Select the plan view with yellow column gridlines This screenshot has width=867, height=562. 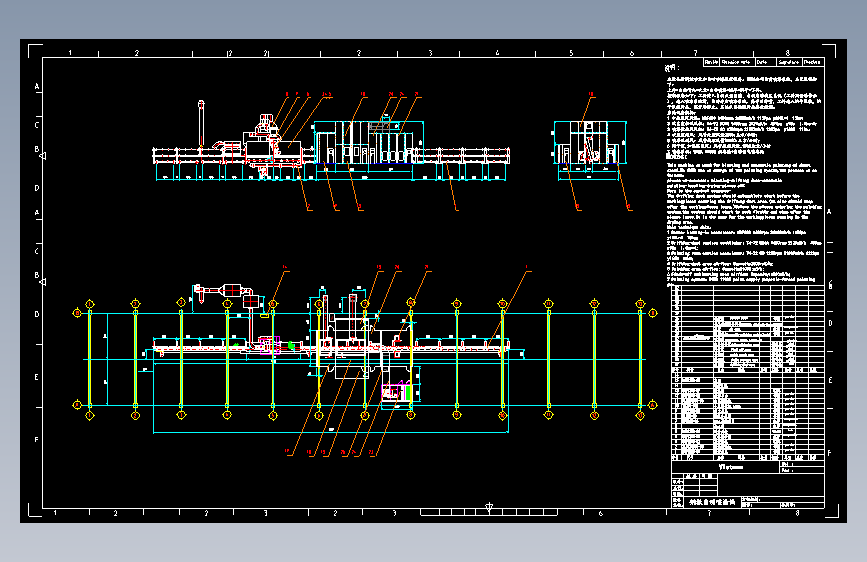[x=365, y=360]
